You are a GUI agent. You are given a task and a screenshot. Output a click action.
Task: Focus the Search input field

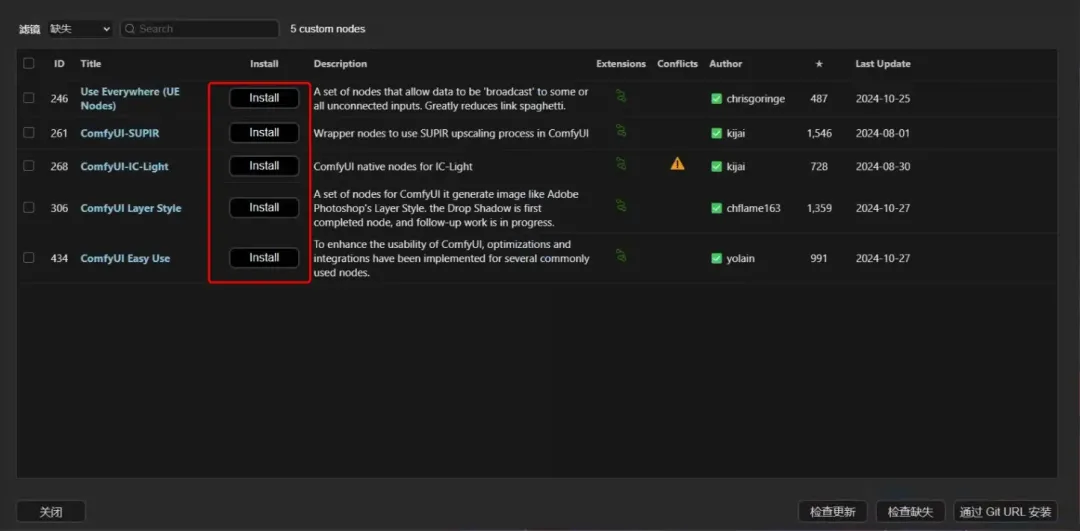[x=200, y=29]
